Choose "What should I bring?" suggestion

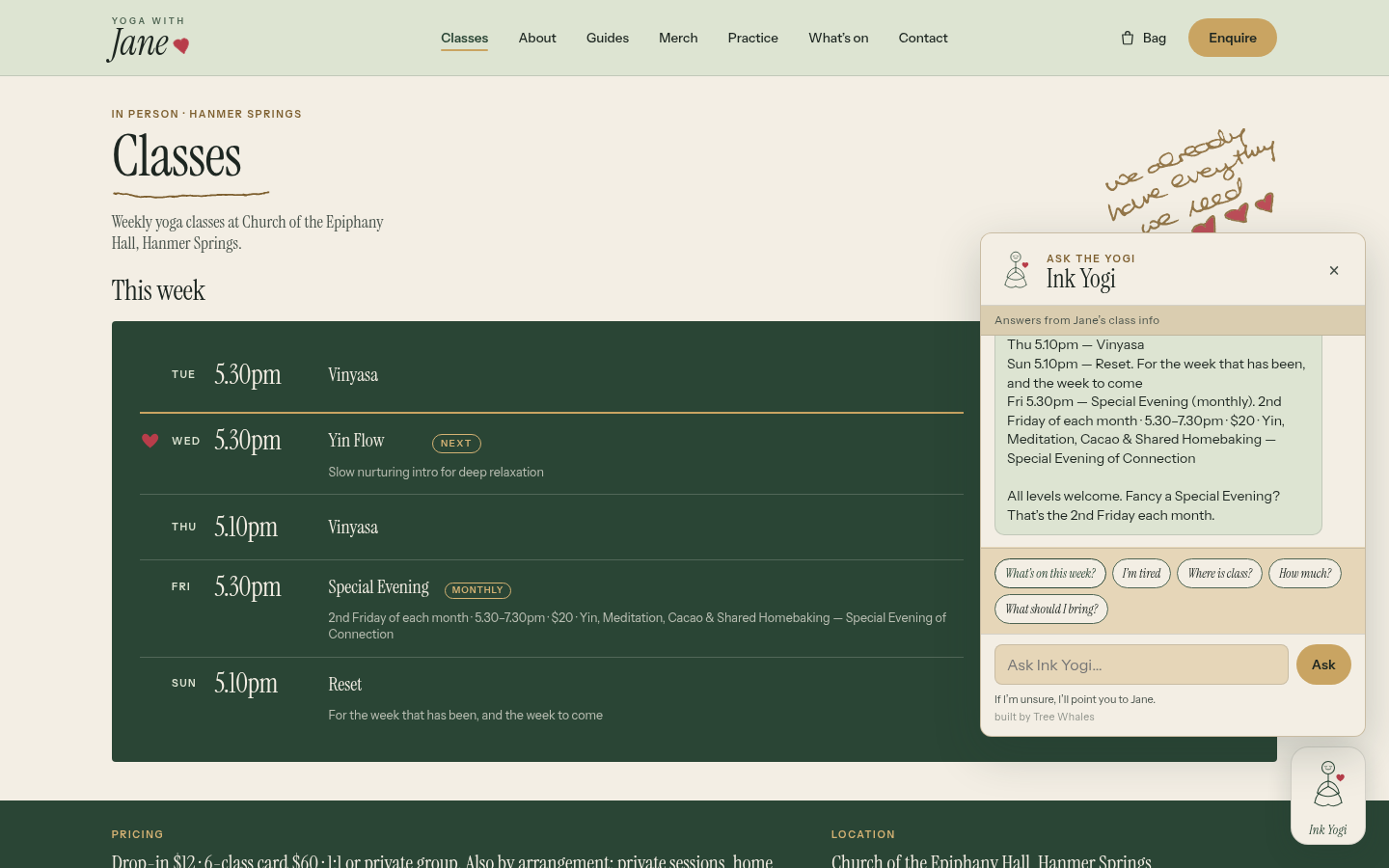[1051, 610]
